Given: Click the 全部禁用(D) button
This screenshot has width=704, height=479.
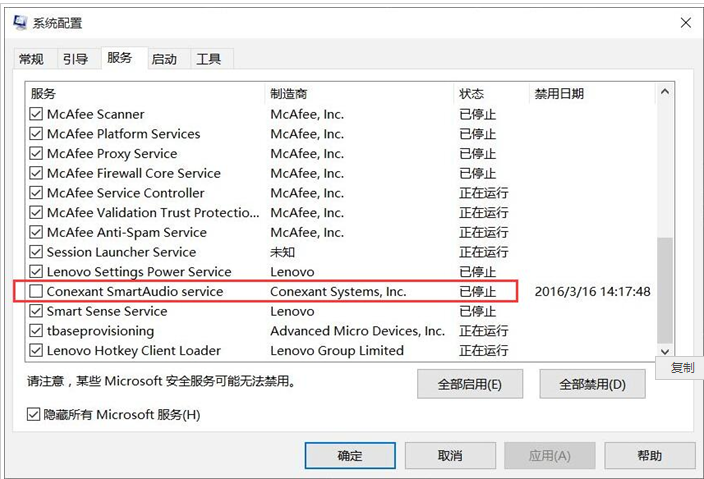Looking at the screenshot, I should (593, 384).
